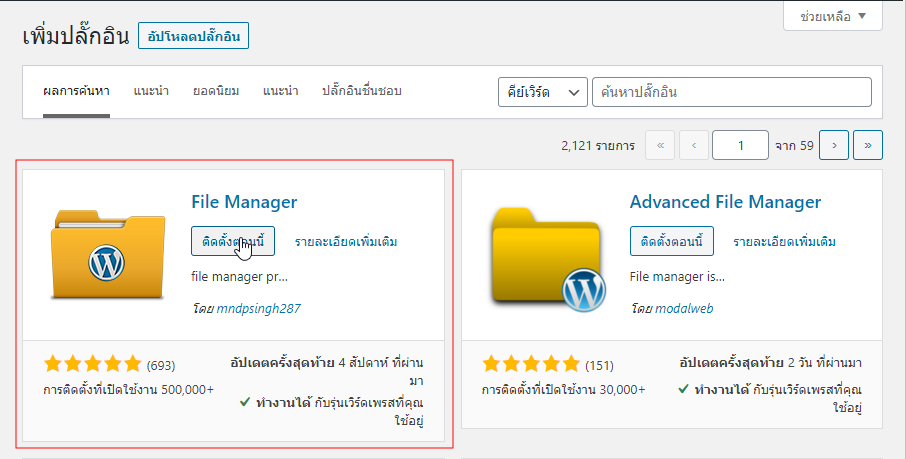This screenshot has height=459, width=906.
Task: Click the File Manager folder icon
Action: pos(107,254)
